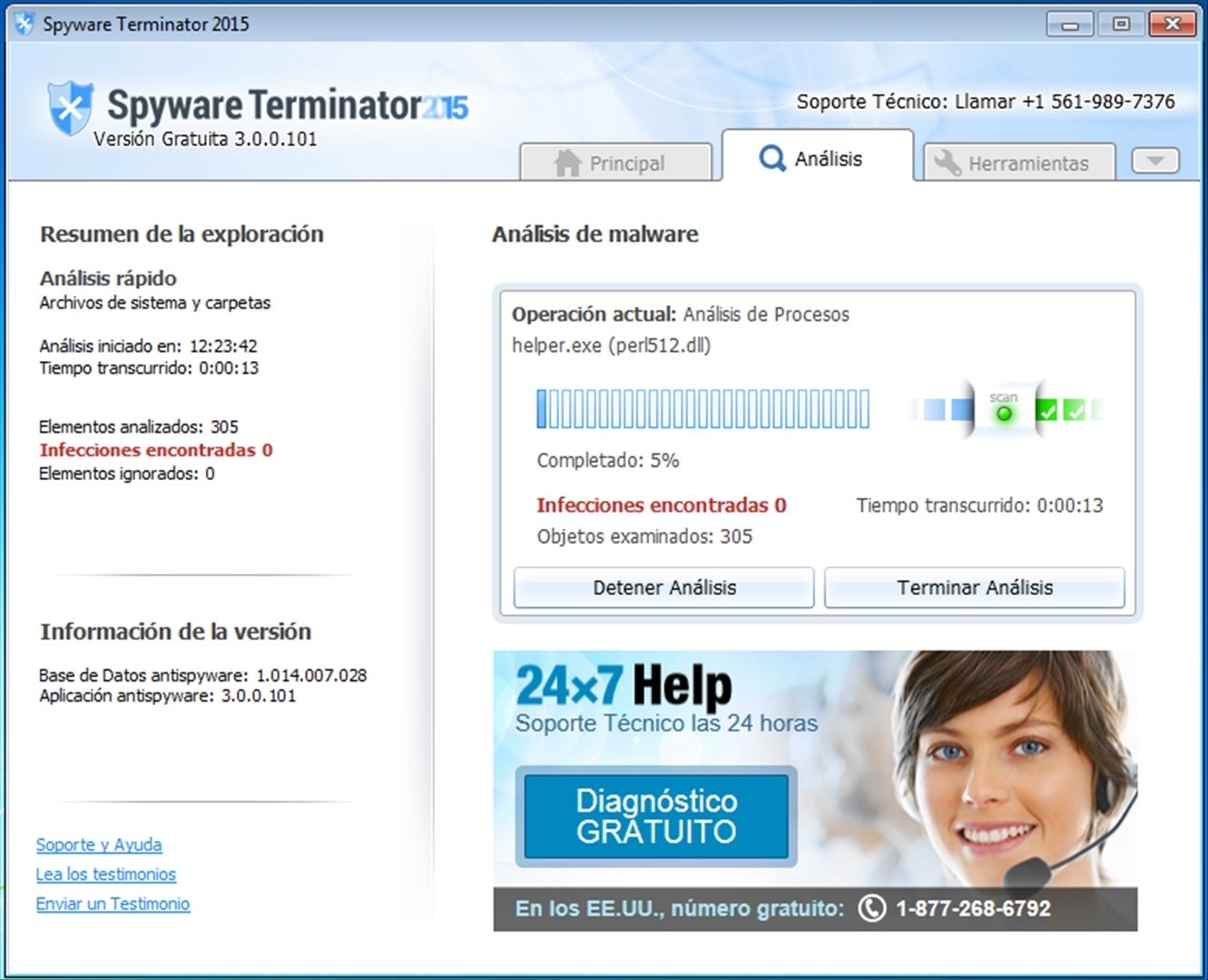The image size is (1208, 980).
Task: Click 'Operación actual: Análisis de Procesos' text
Action: (681, 315)
